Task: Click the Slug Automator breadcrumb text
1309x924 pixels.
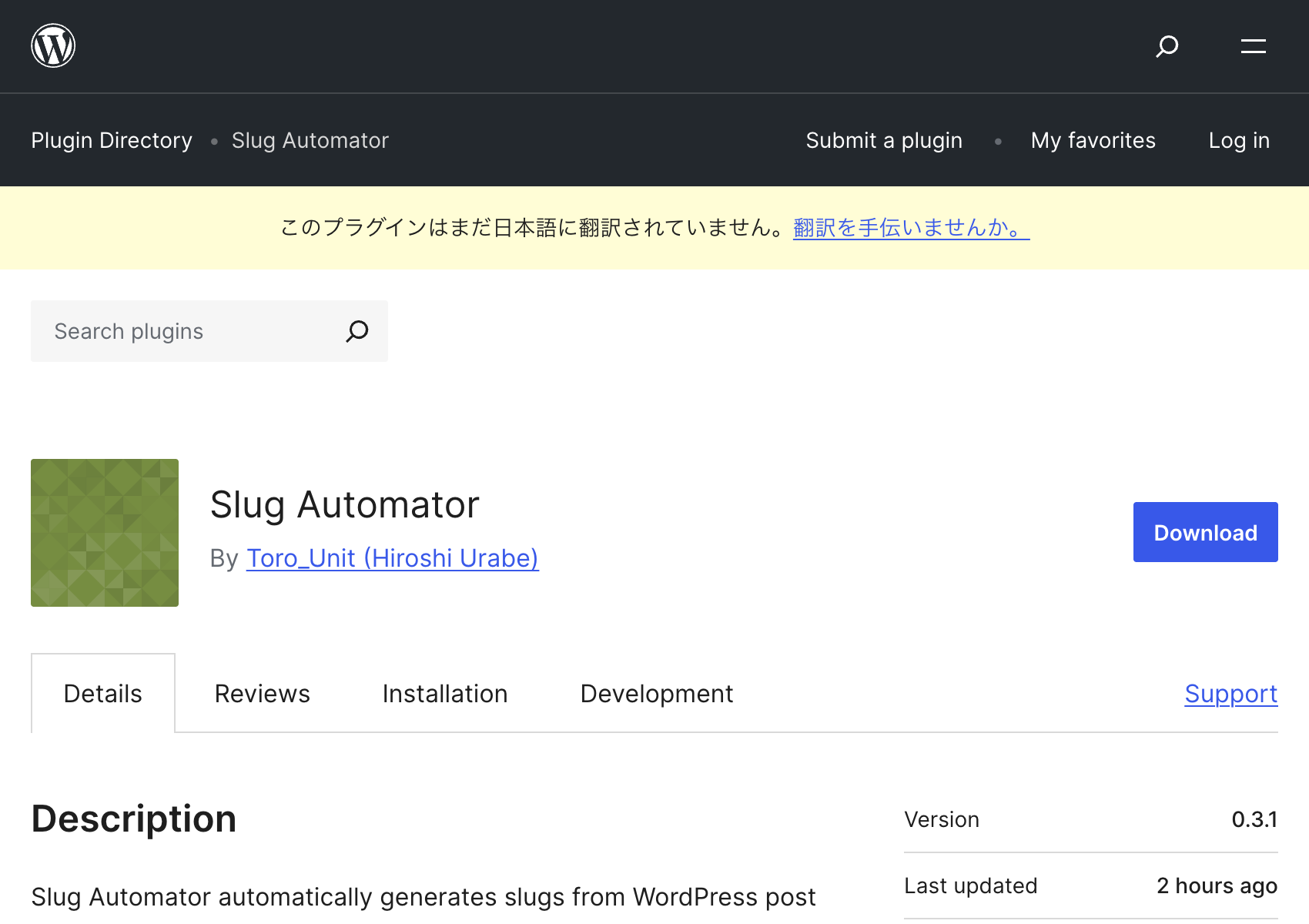Action: (310, 140)
